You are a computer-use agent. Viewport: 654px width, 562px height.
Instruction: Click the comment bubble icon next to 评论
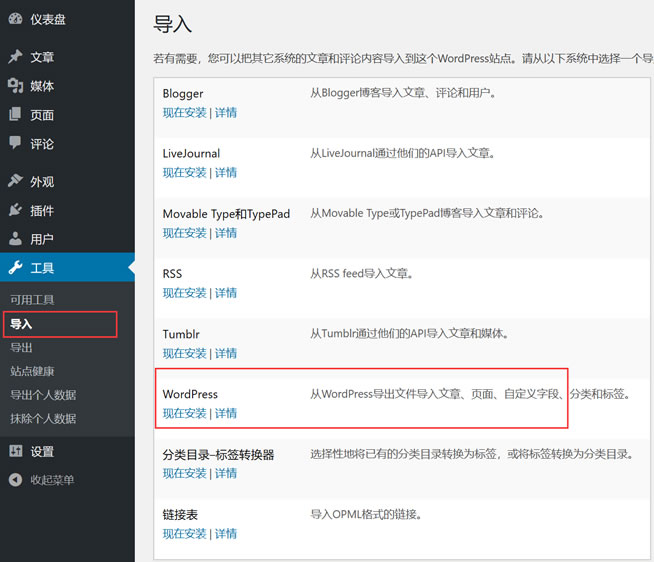click(x=15, y=143)
